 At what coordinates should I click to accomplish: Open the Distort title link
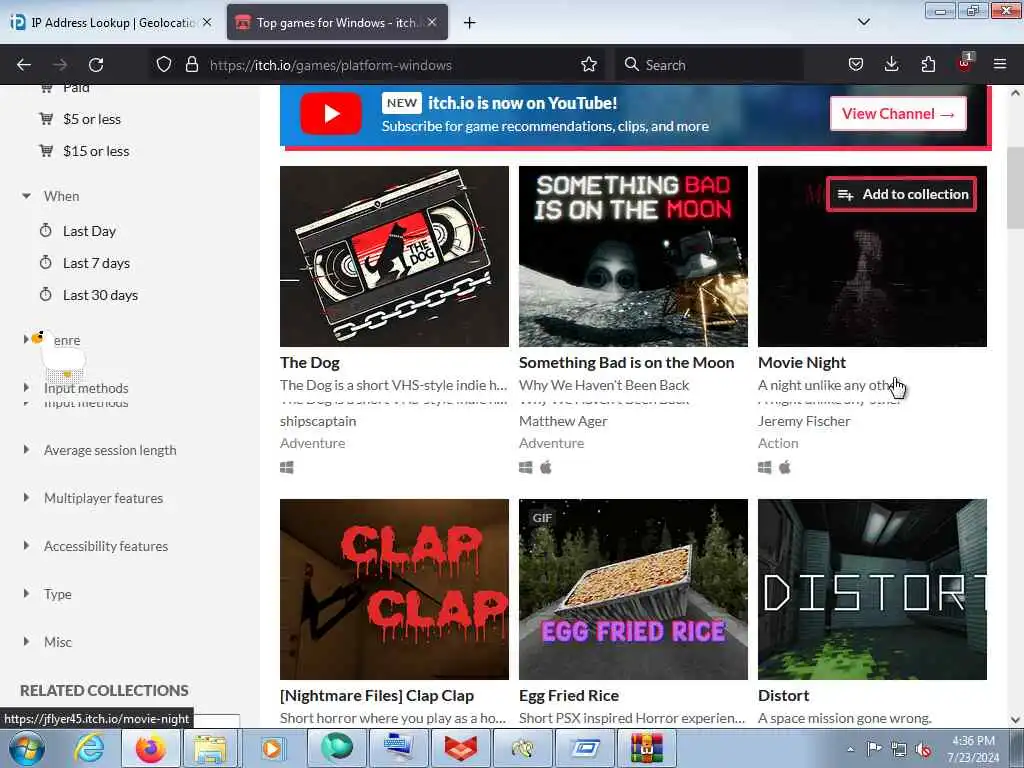coord(784,696)
